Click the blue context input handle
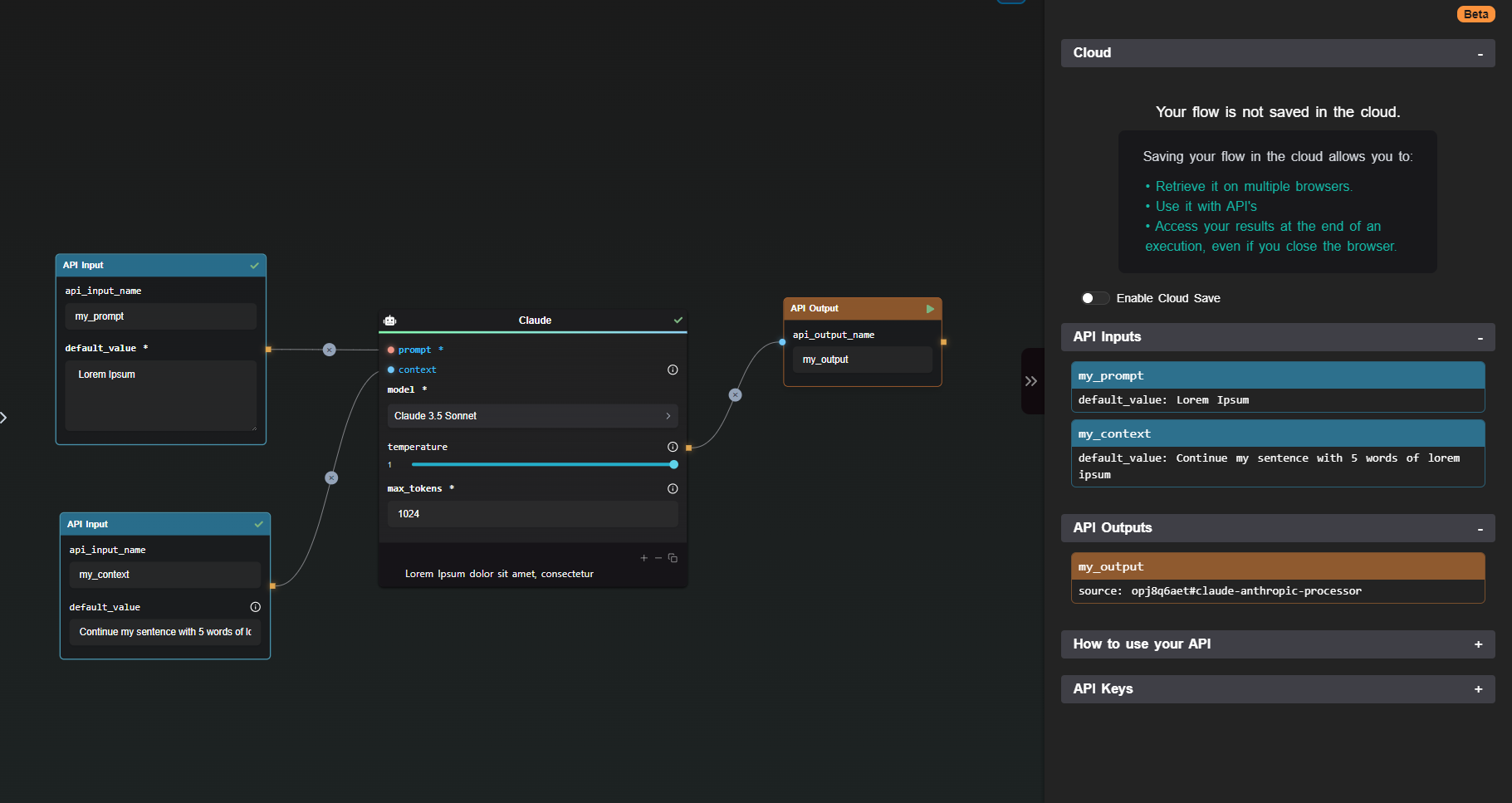The width and height of the screenshot is (1512, 803). tap(391, 370)
